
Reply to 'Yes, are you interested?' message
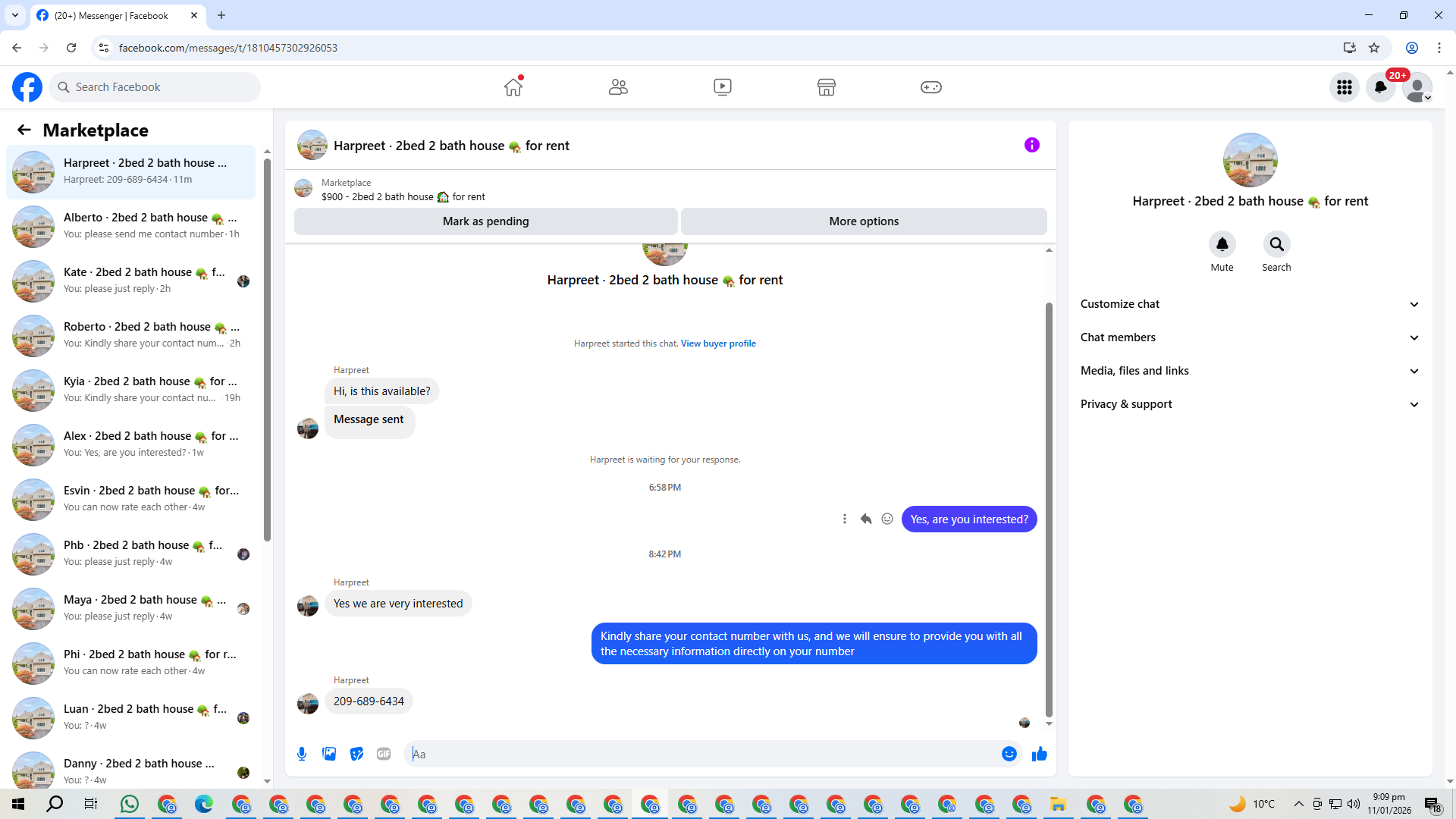pyautogui.click(x=866, y=519)
